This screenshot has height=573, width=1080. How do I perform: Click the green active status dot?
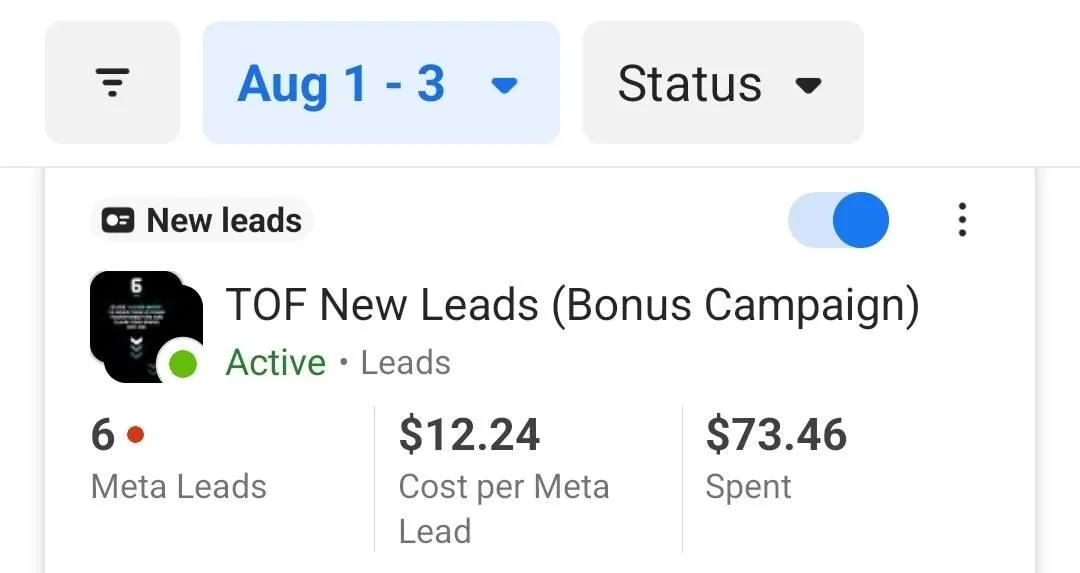coord(182,363)
